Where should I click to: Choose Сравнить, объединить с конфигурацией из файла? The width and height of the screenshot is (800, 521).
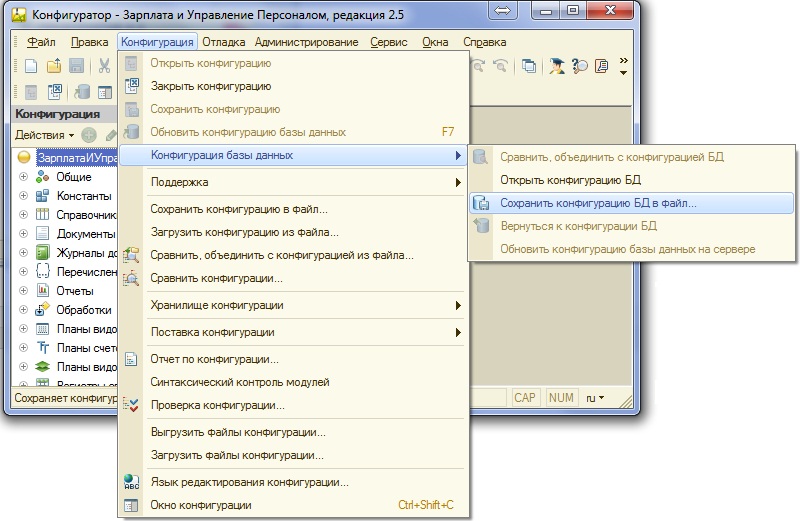click(293, 255)
